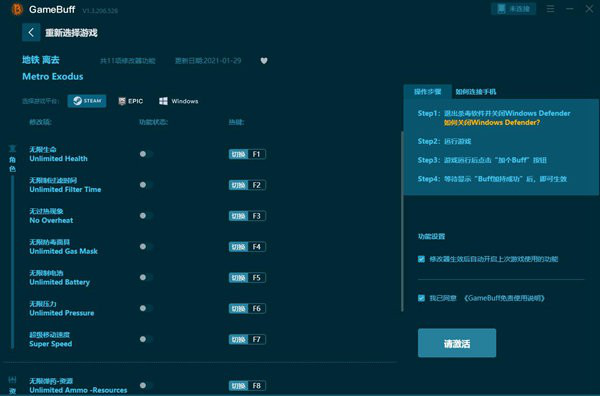This screenshot has height=396, width=600.
Task: Change the F6 hotkey binding
Action: coord(247,309)
